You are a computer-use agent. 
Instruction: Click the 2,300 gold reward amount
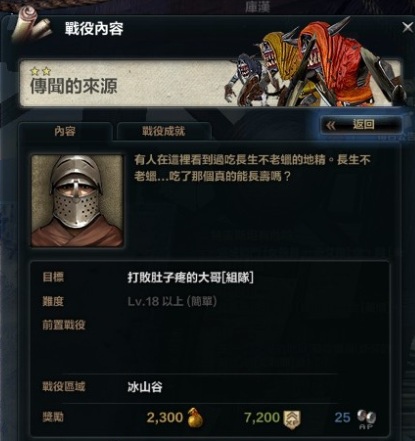coord(165,417)
